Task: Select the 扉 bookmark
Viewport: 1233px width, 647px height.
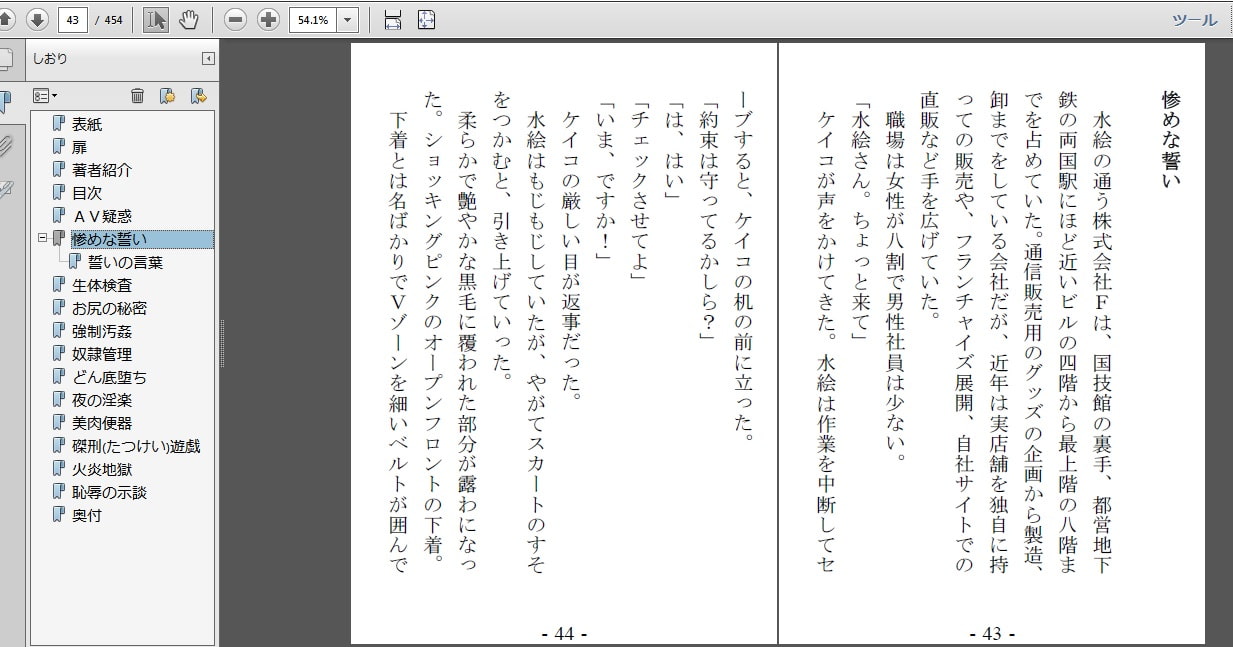Action: click(x=79, y=147)
